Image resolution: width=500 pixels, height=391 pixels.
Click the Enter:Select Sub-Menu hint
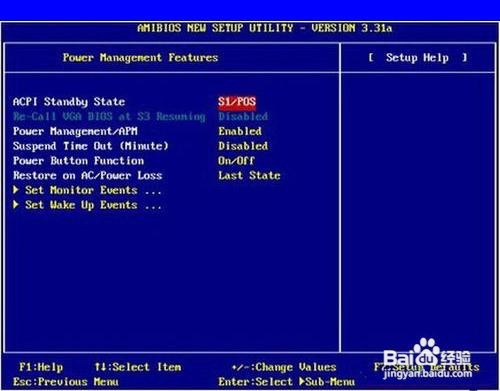coord(287,382)
